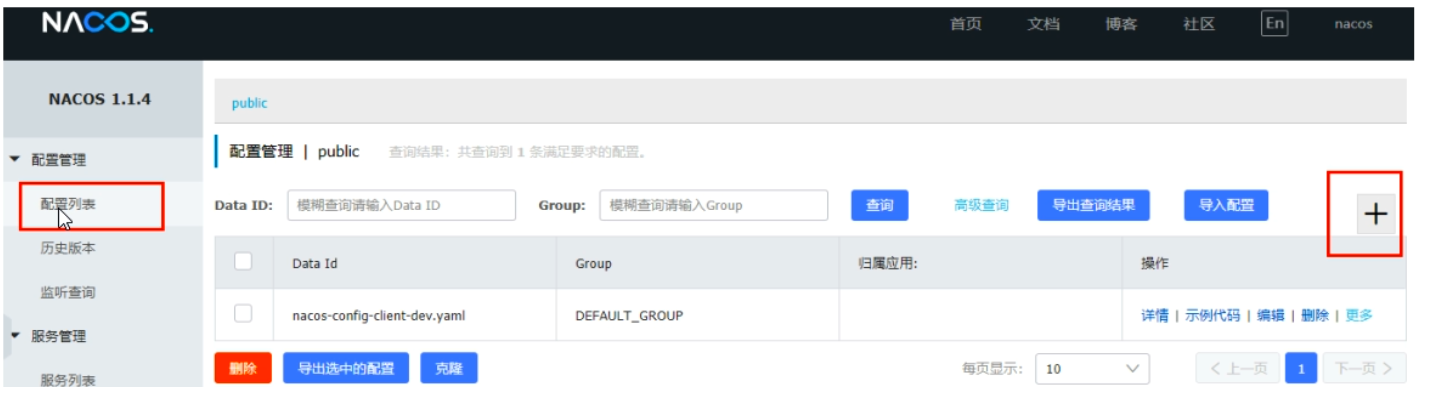This screenshot has width=1435, height=413.
Task: Go to 首页 in the top navigation
Action: [966, 24]
